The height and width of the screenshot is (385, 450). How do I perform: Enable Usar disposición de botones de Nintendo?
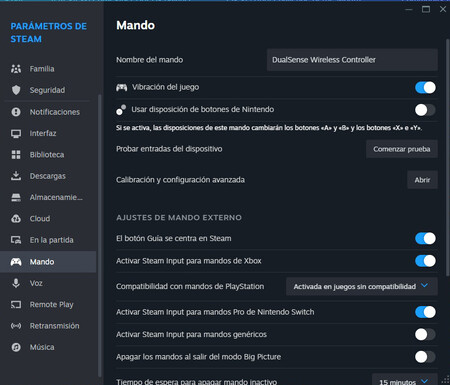click(x=425, y=110)
